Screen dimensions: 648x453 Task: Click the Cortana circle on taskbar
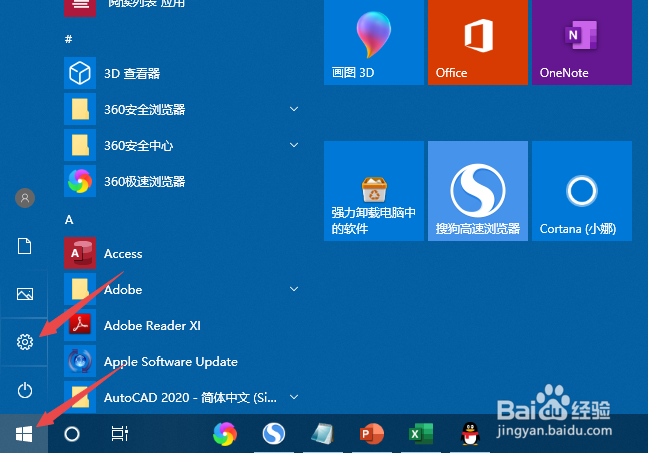click(72, 434)
